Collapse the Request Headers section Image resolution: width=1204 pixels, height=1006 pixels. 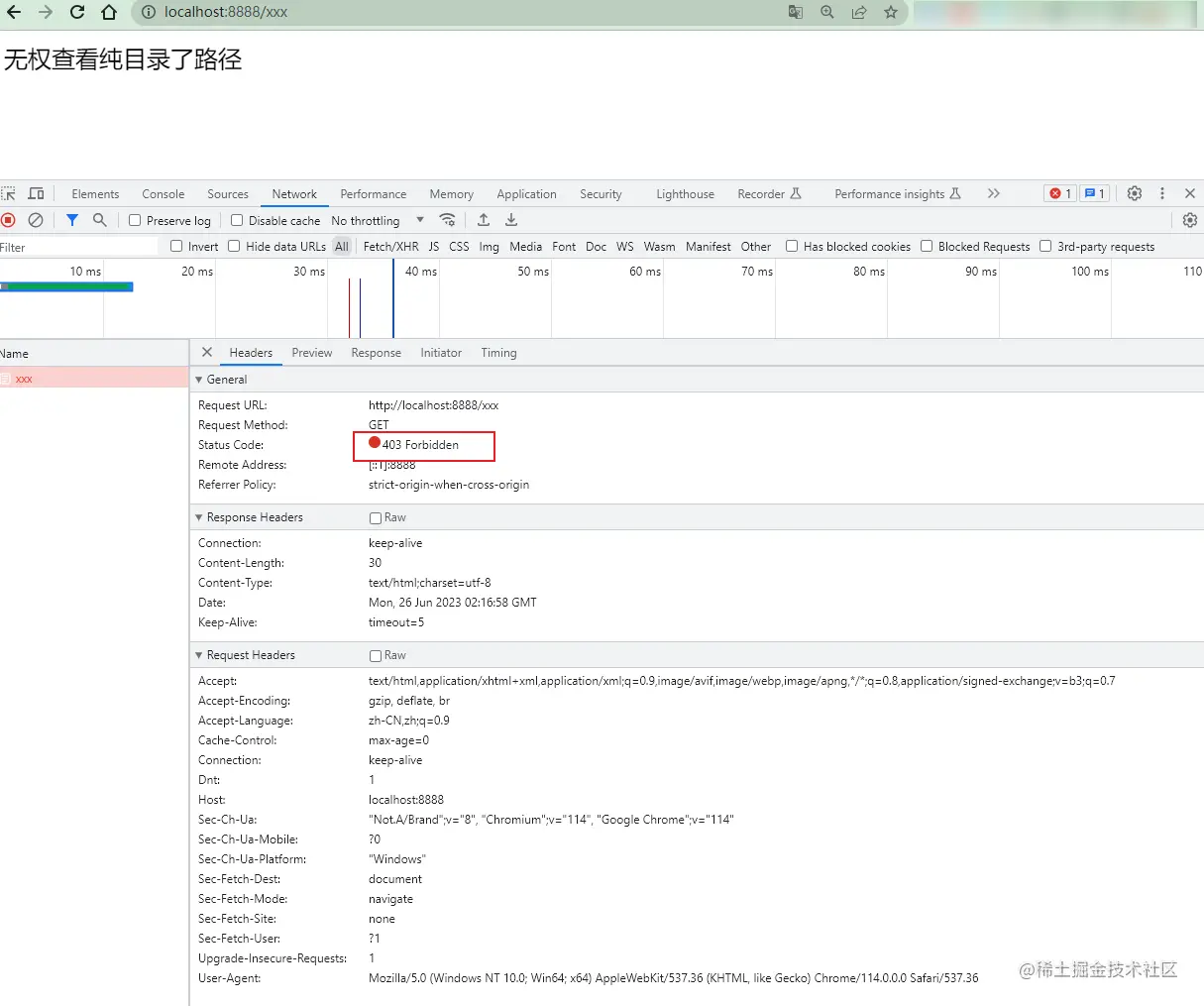click(x=199, y=655)
